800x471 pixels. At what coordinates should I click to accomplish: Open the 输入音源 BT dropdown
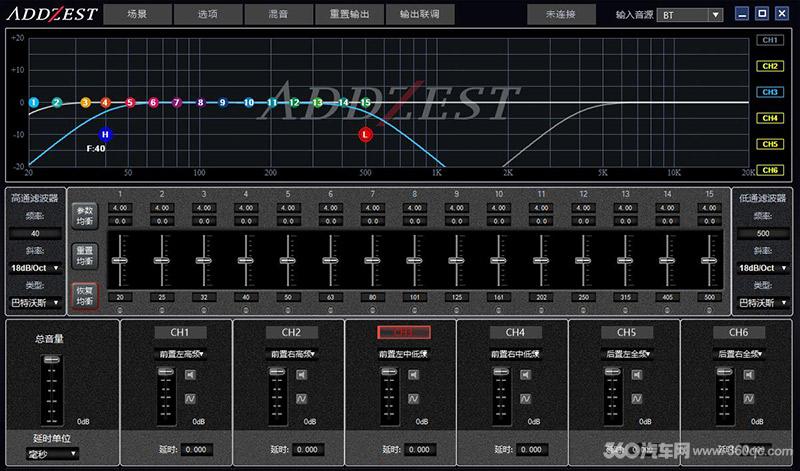coord(690,15)
